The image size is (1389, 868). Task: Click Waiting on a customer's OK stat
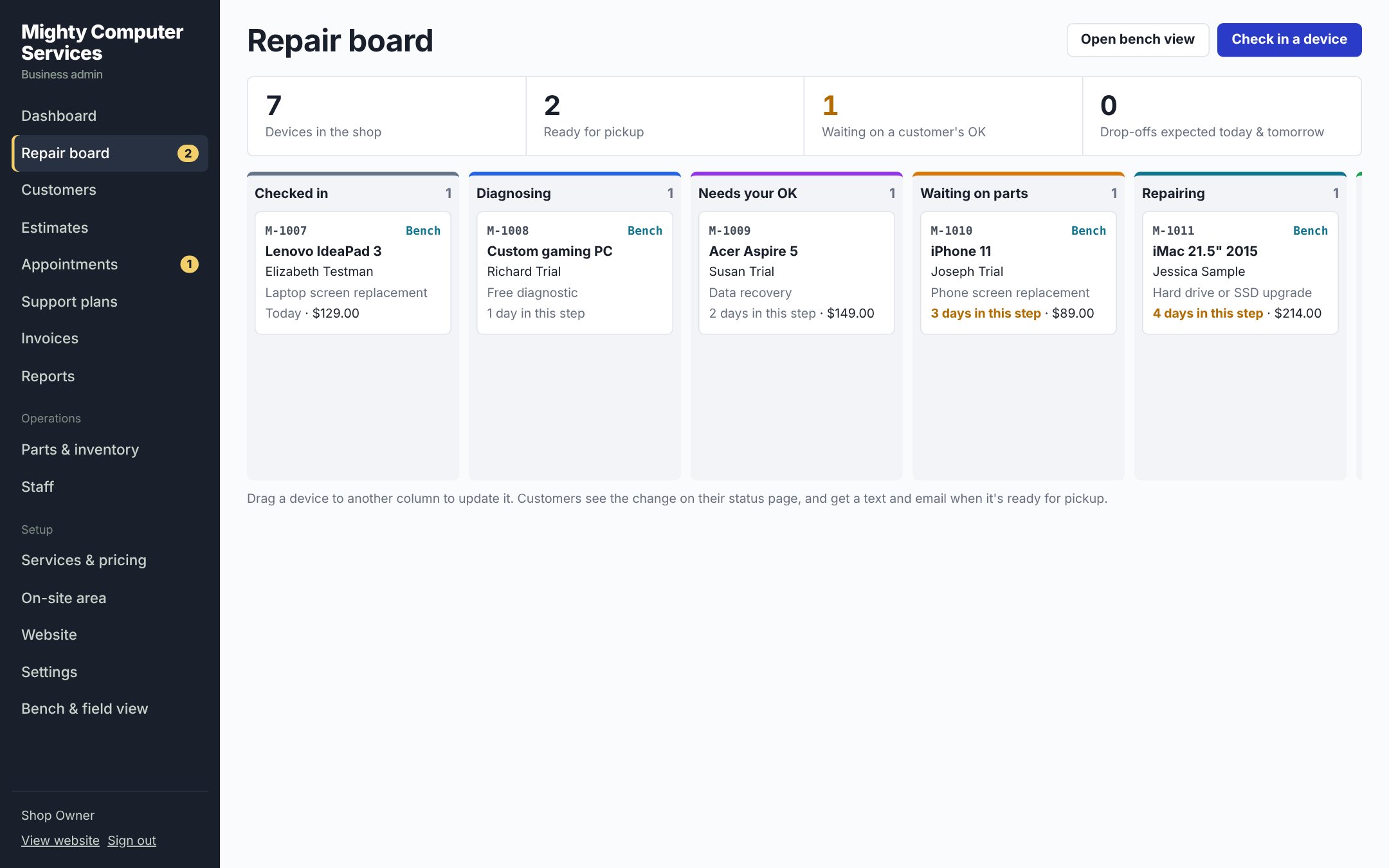(x=943, y=116)
